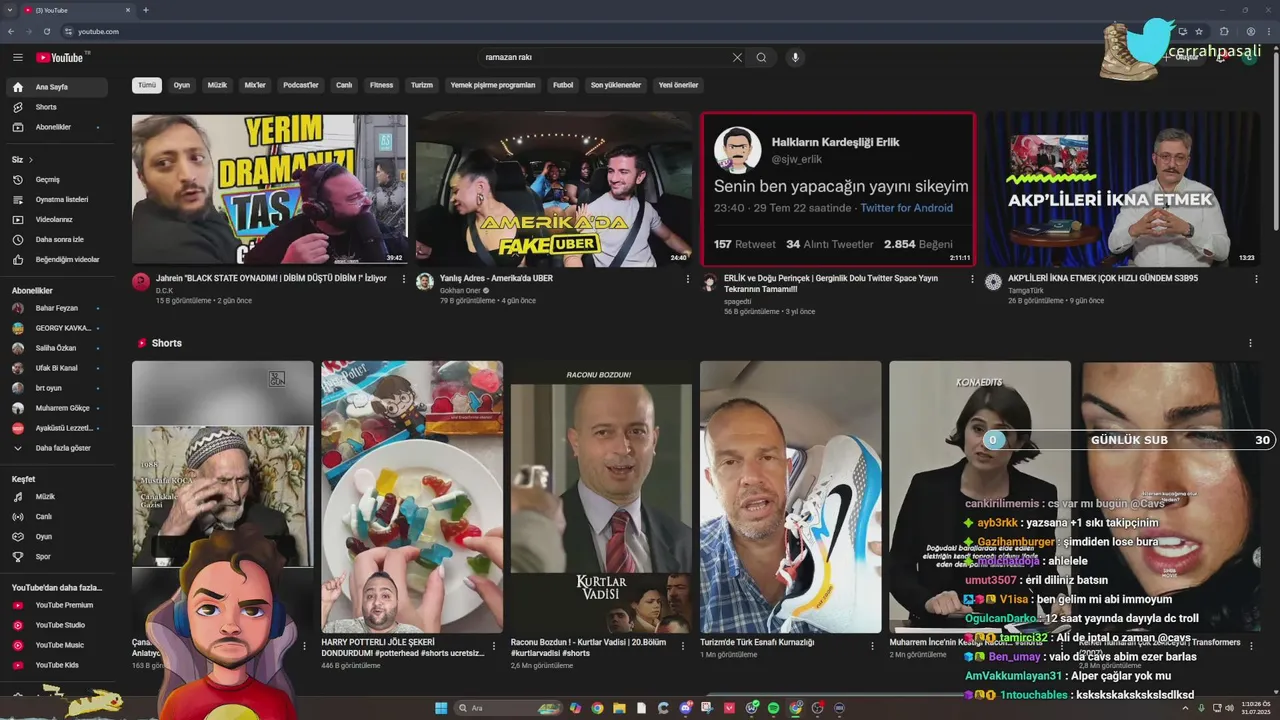Select Yemek pişirme programları chip
This screenshot has height=720, width=1280.
click(493, 85)
